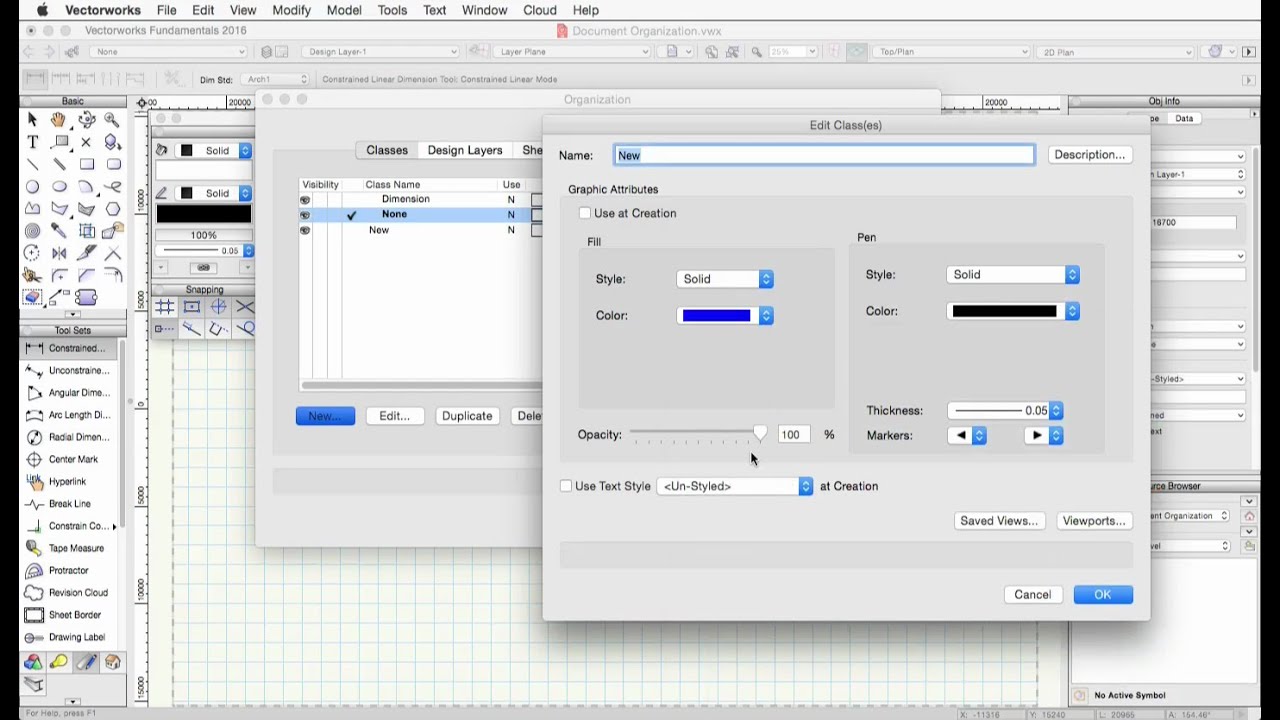Open the Pen Thickness dropdown
The width and height of the screenshot is (1280, 720).
1005,410
